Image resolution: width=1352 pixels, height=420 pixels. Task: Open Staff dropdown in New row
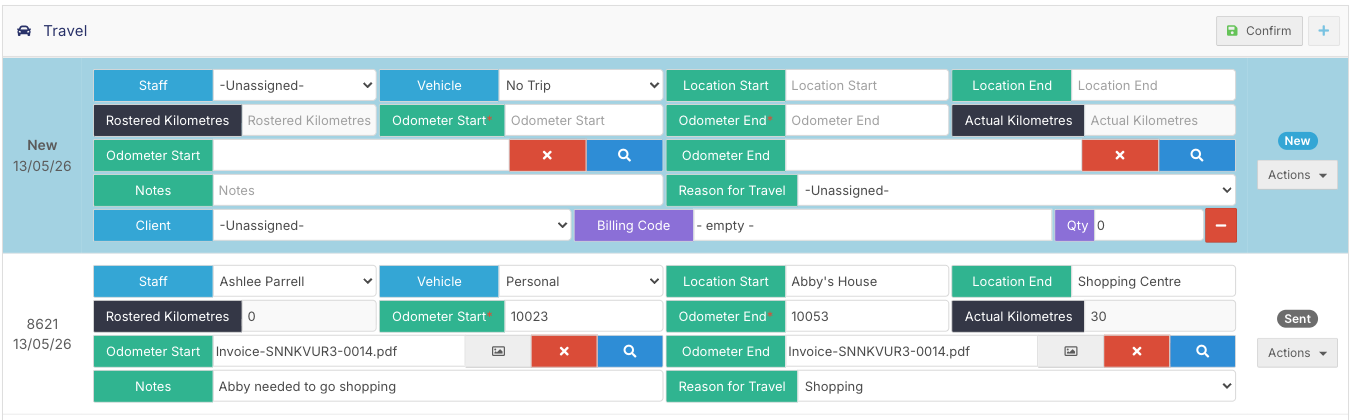coord(295,86)
